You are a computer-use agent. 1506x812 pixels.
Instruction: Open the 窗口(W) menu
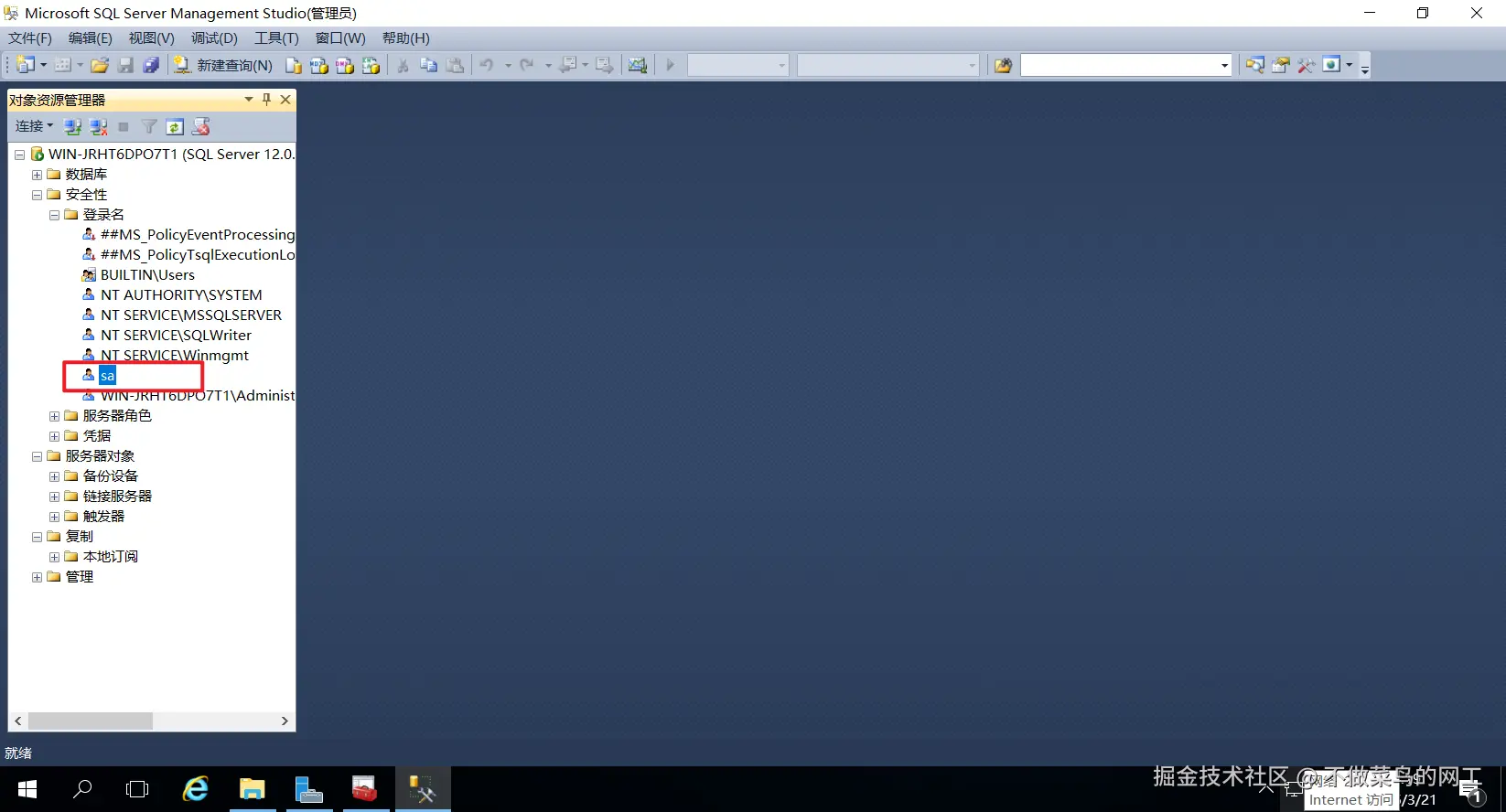pos(340,38)
